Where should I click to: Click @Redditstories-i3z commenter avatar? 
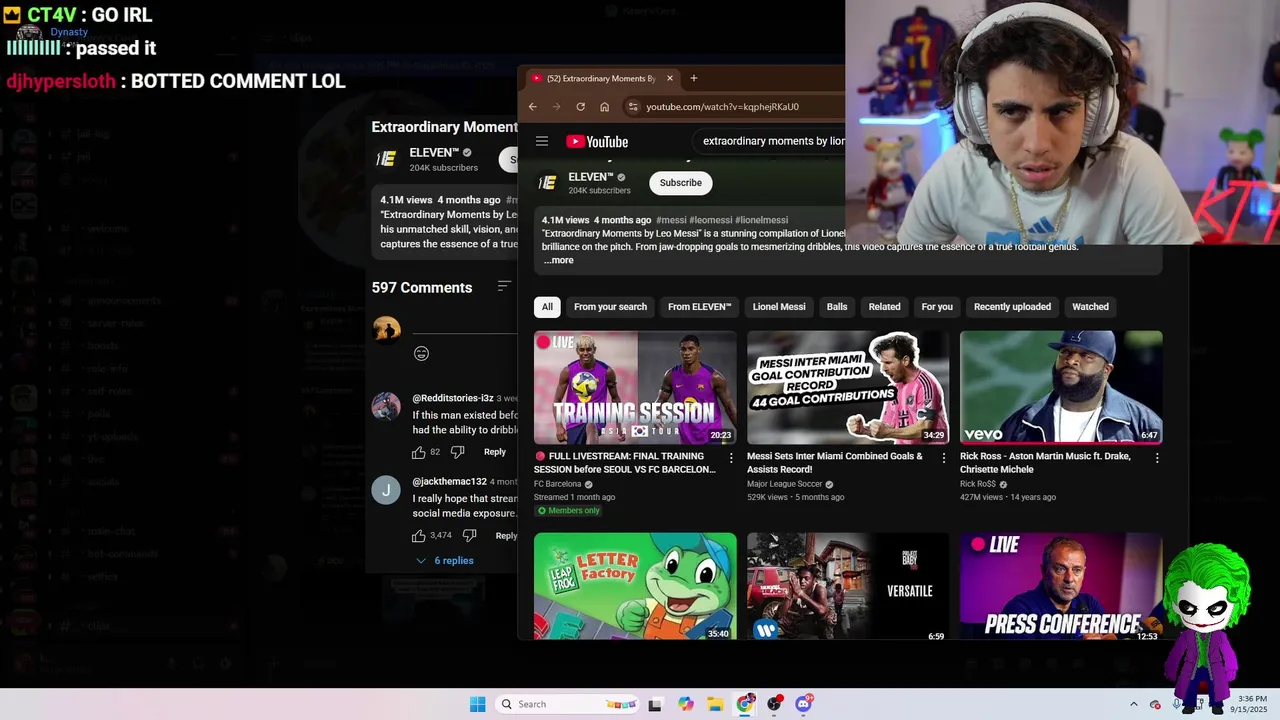[x=386, y=406]
